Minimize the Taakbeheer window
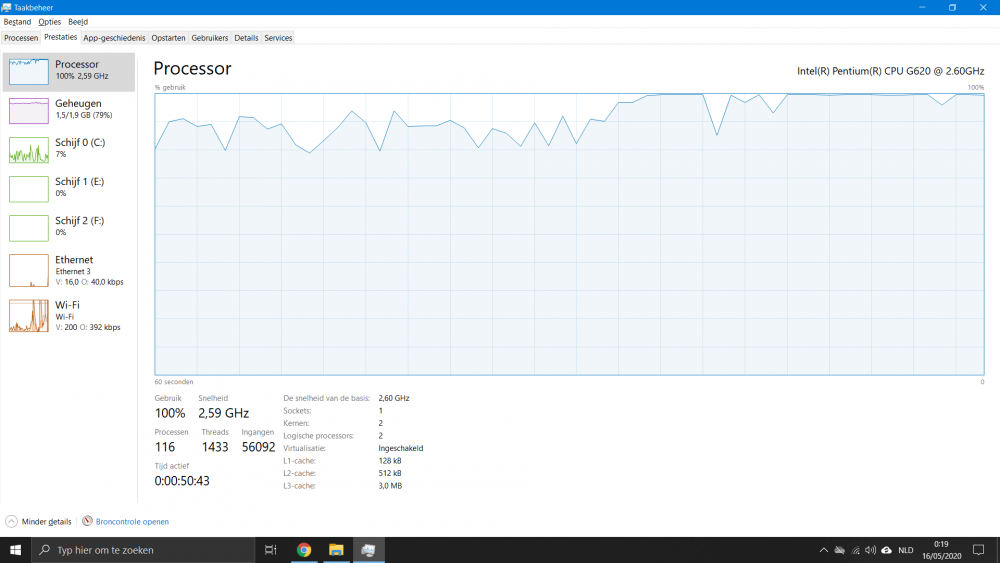1000x563 pixels. [x=922, y=8]
